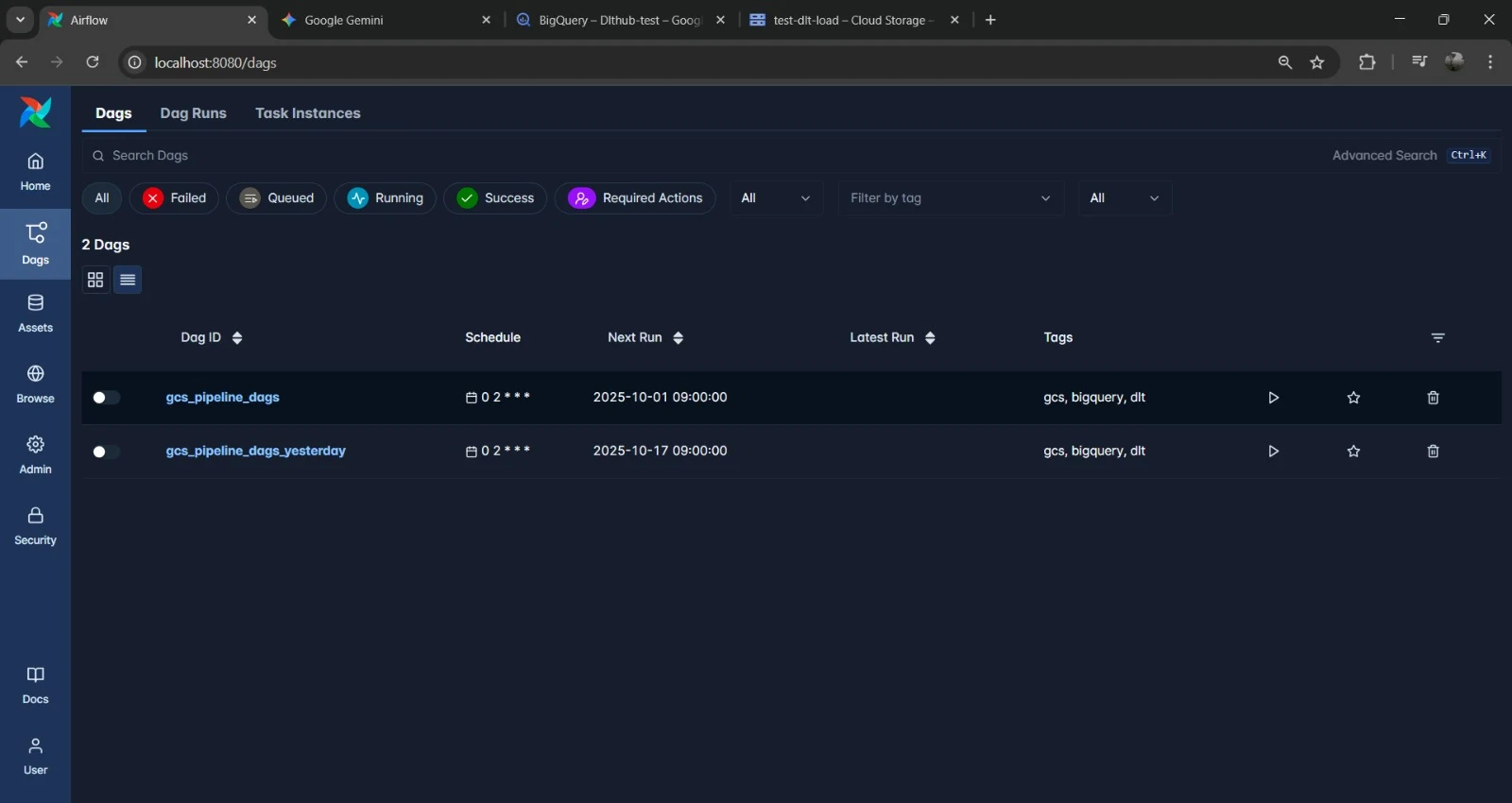Screen dimensions: 1512x803
Task: Expand the All dropdown right of tag filter
Action: click(x=1125, y=198)
